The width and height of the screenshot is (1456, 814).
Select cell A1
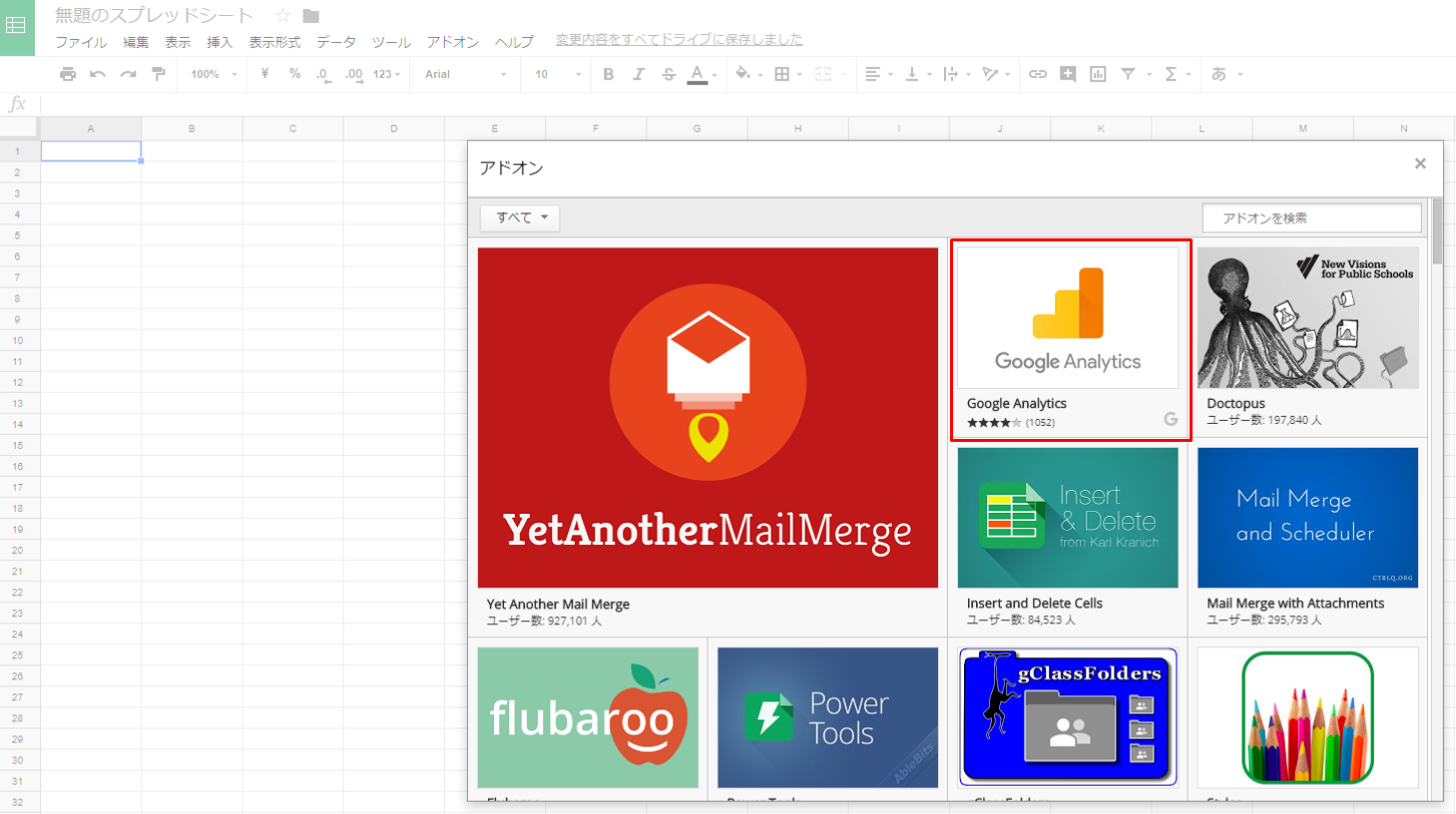[91, 151]
